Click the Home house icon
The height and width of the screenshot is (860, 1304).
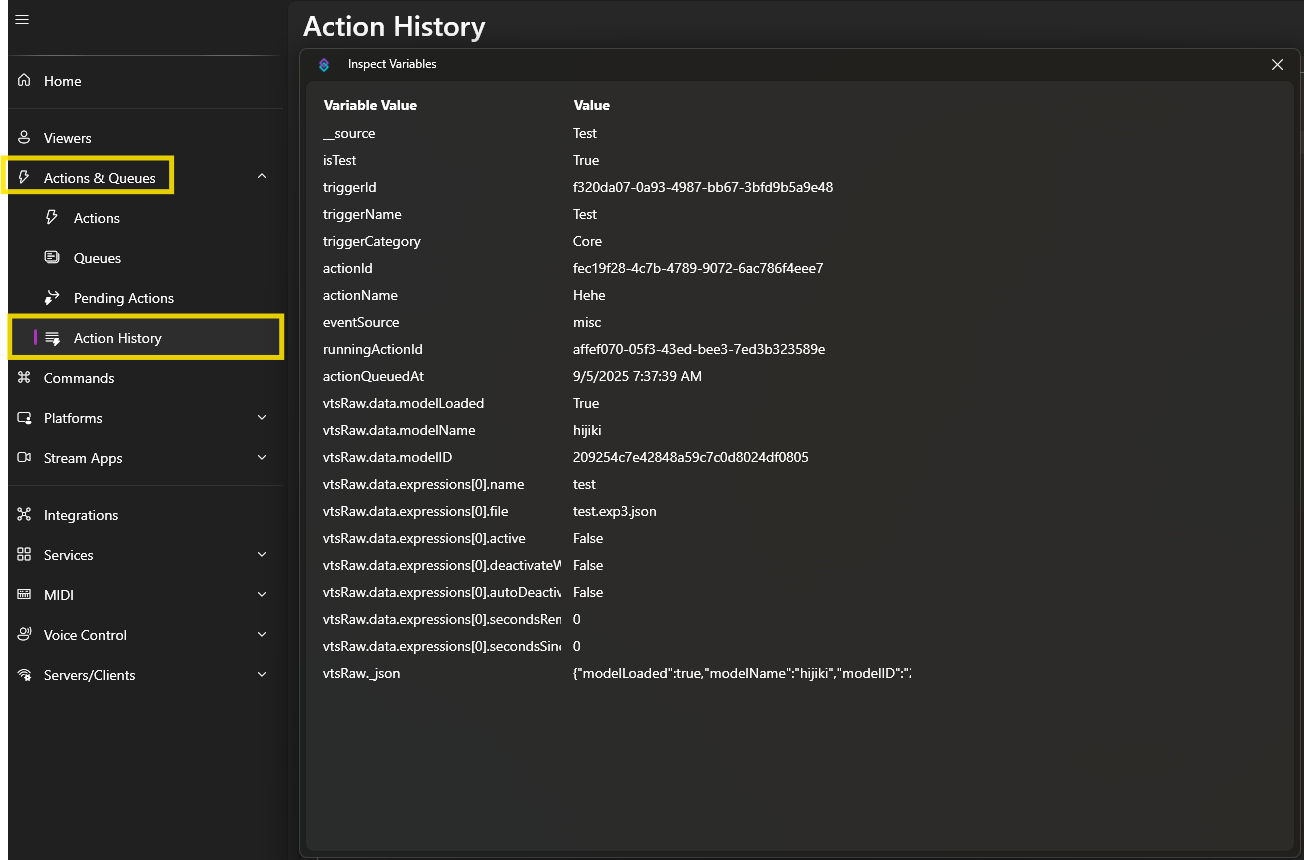24,81
